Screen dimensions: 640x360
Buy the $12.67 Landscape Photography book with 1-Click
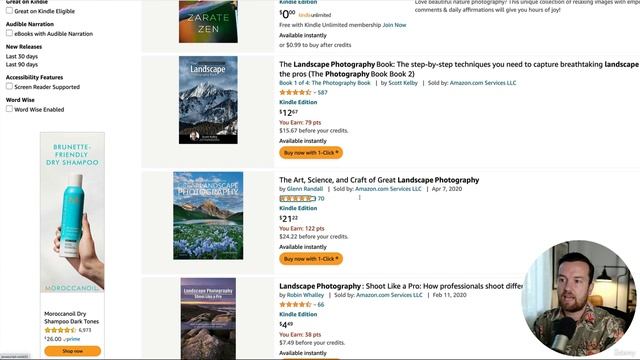tap(311, 153)
